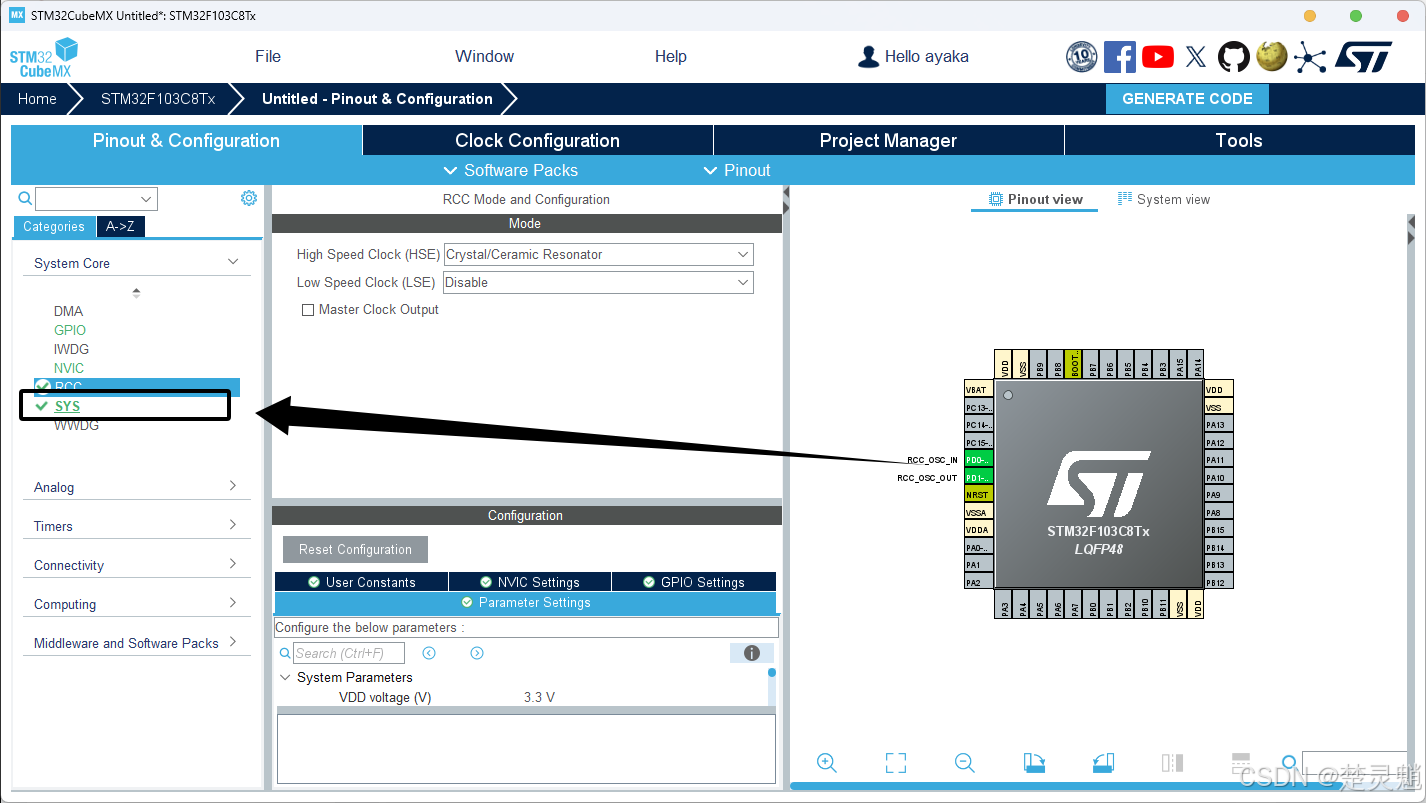This screenshot has height=803, width=1426.
Task: Open the High Speed Clock (HSE) dropdown
Action: click(598, 255)
